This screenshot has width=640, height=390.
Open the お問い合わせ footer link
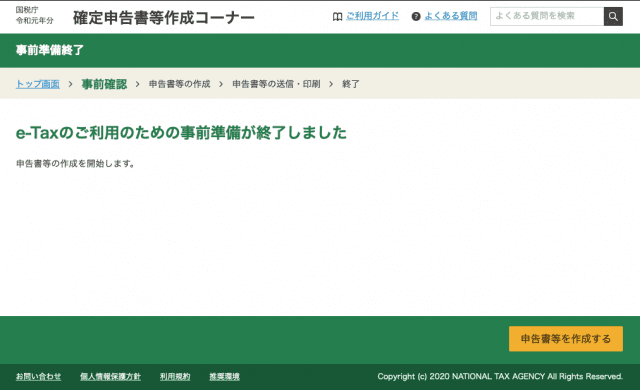[x=38, y=377]
